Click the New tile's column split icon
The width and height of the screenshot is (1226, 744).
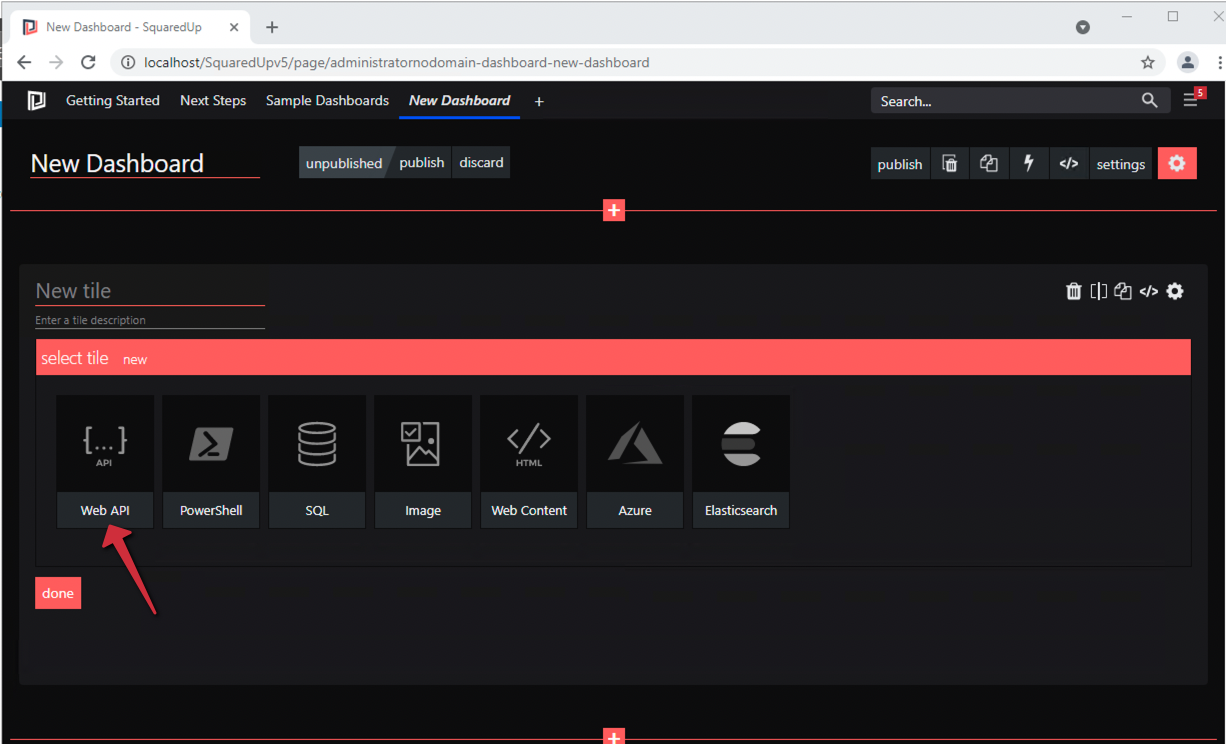[x=1099, y=291]
